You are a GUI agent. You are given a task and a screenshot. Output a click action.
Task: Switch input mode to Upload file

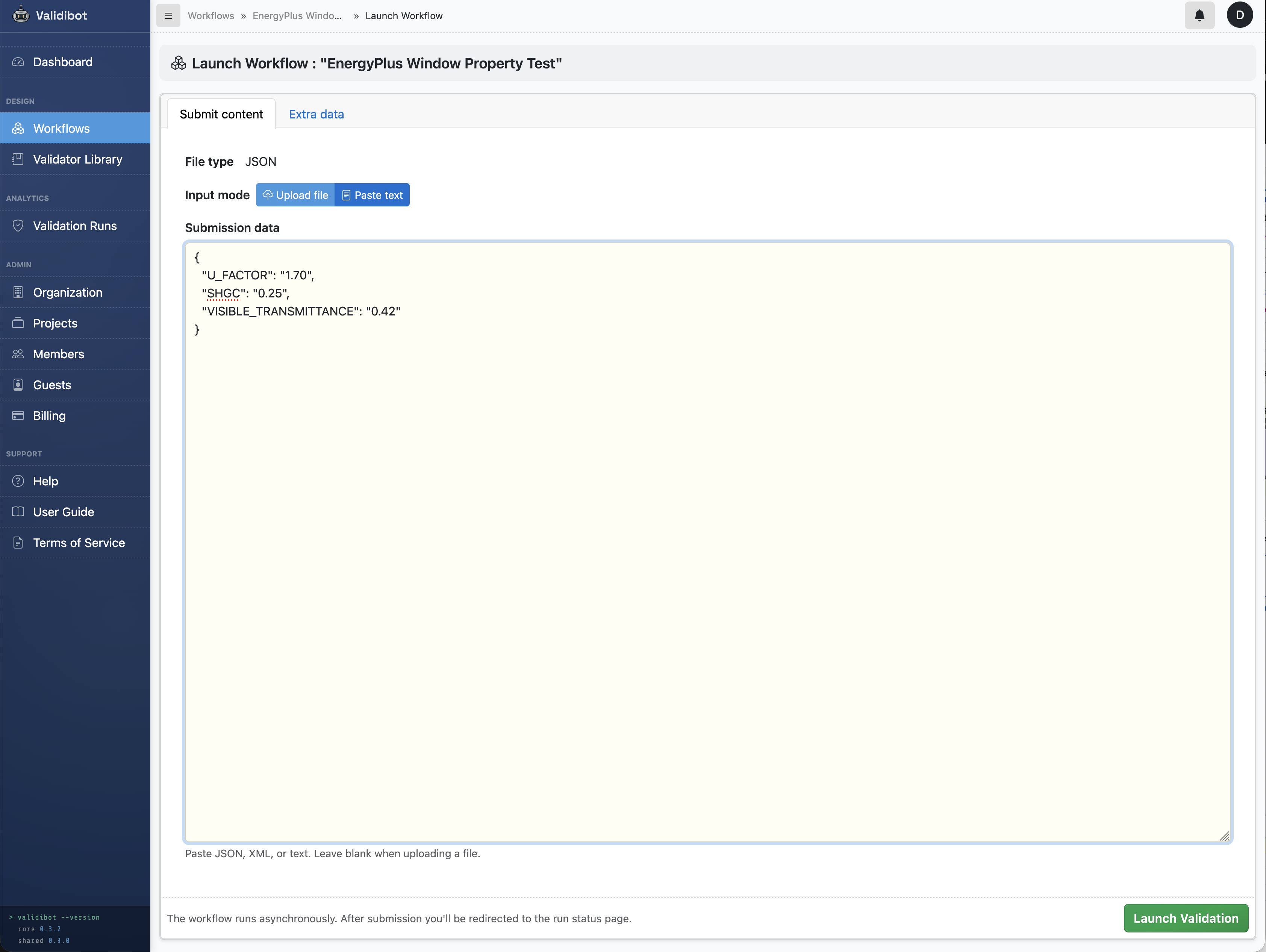click(295, 195)
